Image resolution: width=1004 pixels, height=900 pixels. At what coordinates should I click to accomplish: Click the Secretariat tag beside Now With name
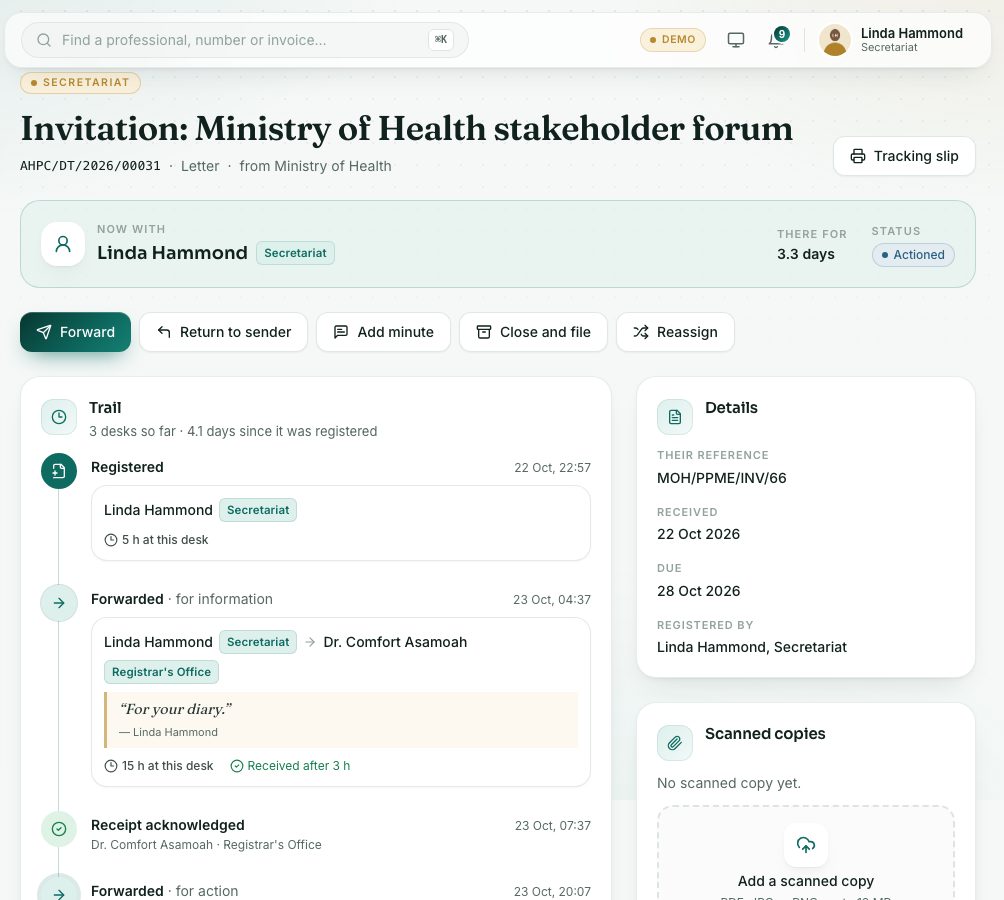tap(295, 253)
